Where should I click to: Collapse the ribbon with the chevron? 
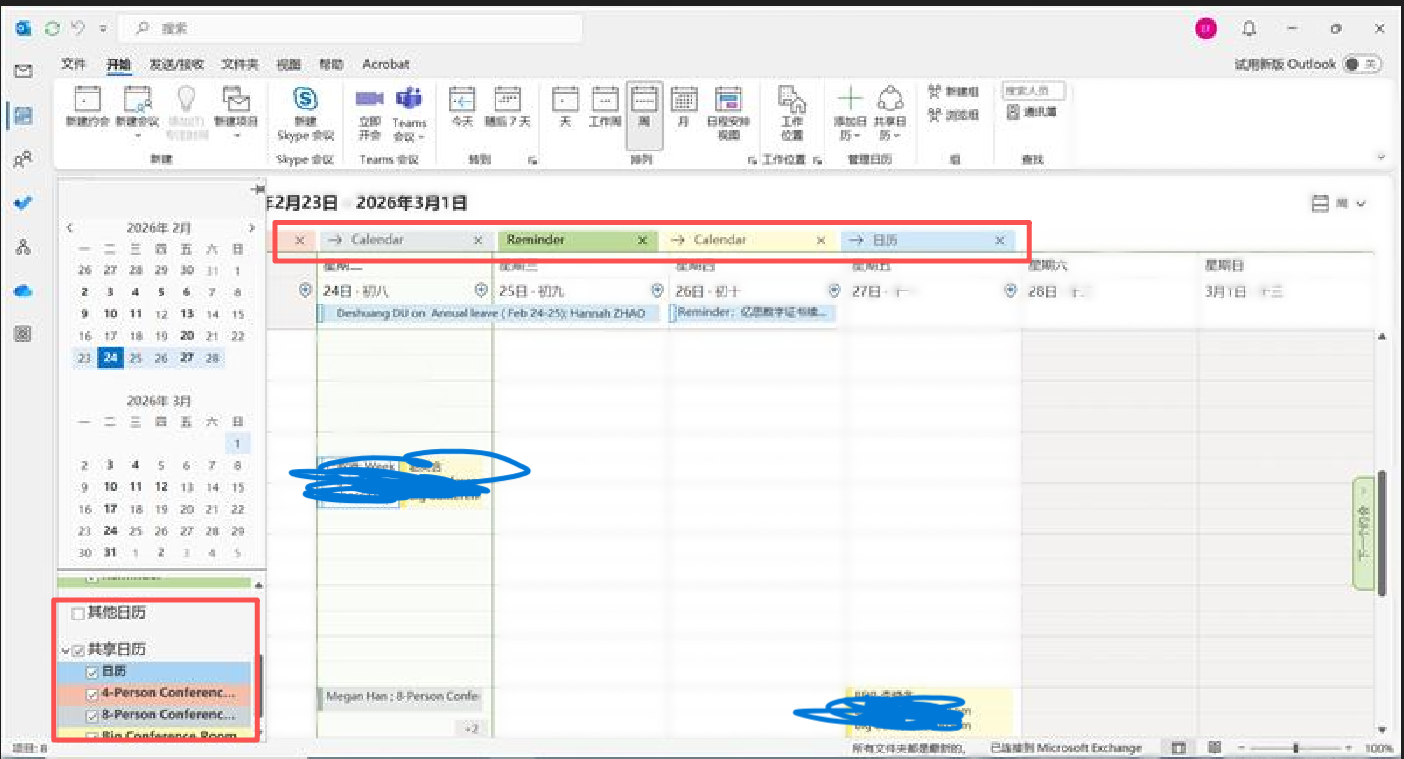point(1381,157)
